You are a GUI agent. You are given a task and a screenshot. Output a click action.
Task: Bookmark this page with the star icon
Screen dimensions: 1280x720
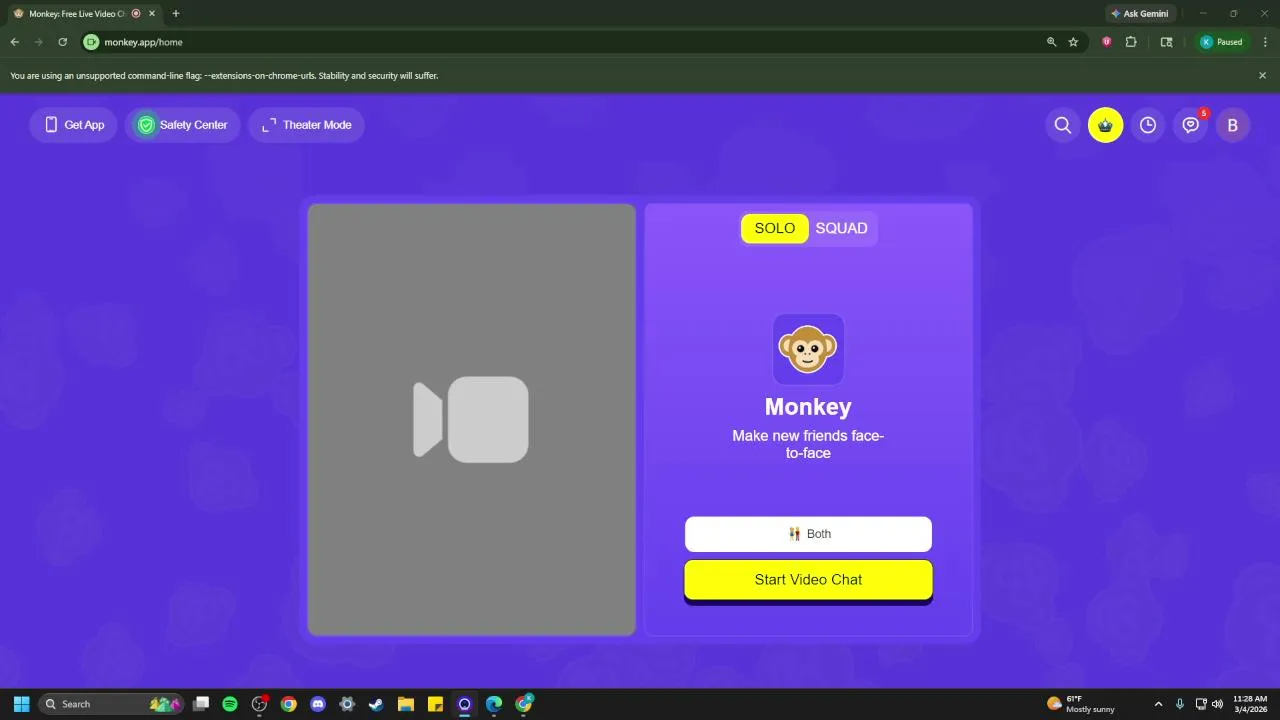1073,42
